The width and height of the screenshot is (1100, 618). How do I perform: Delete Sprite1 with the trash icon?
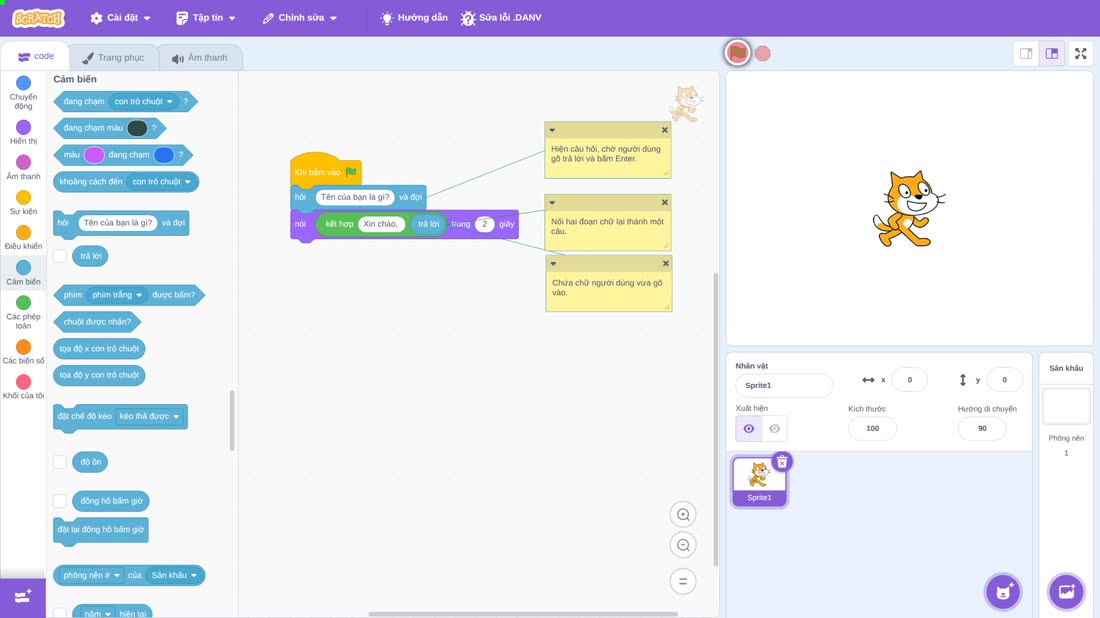pyautogui.click(x=782, y=462)
